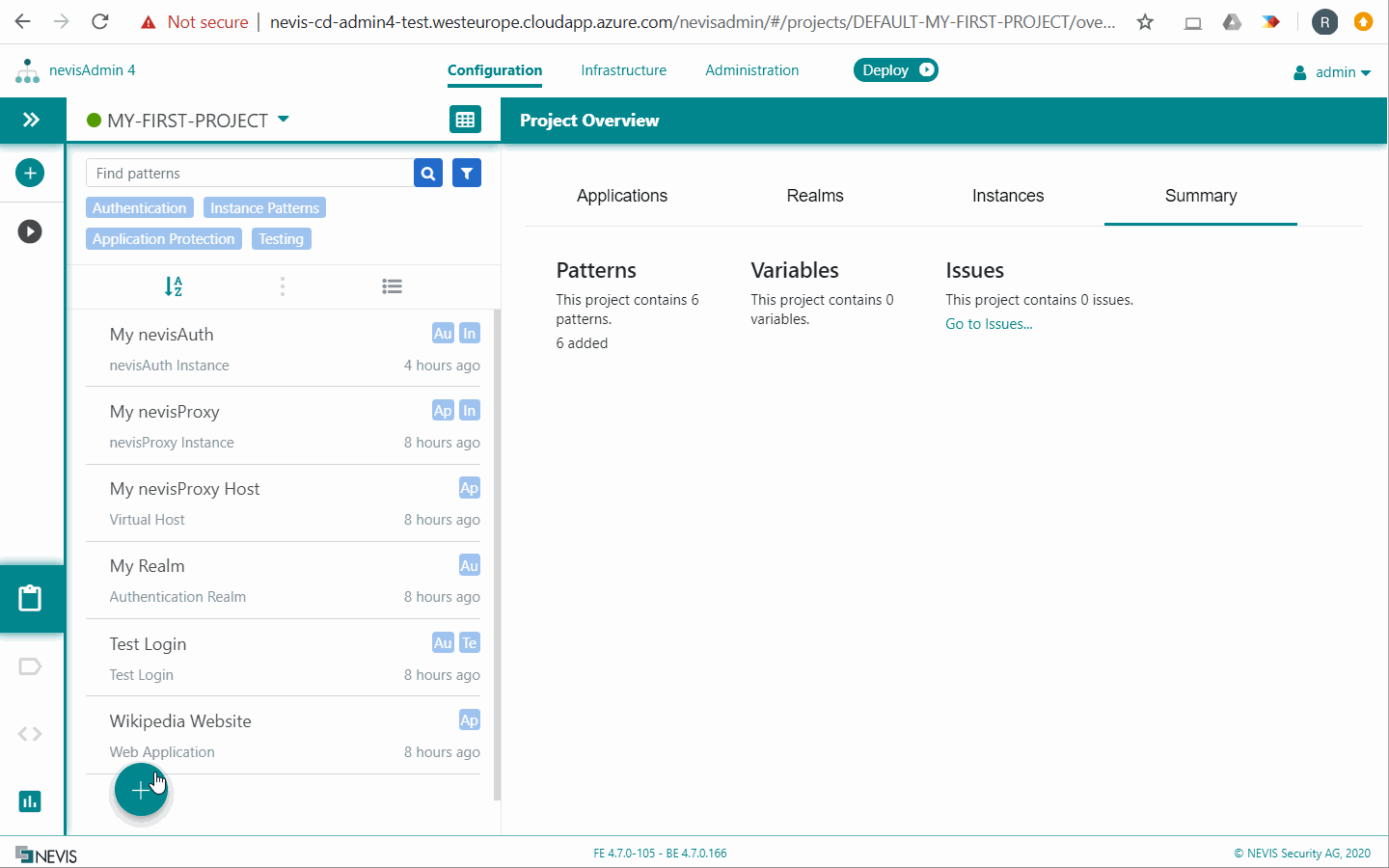Switch to the Realms tab
Viewport: 1389px width, 868px height.
(x=815, y=196)
